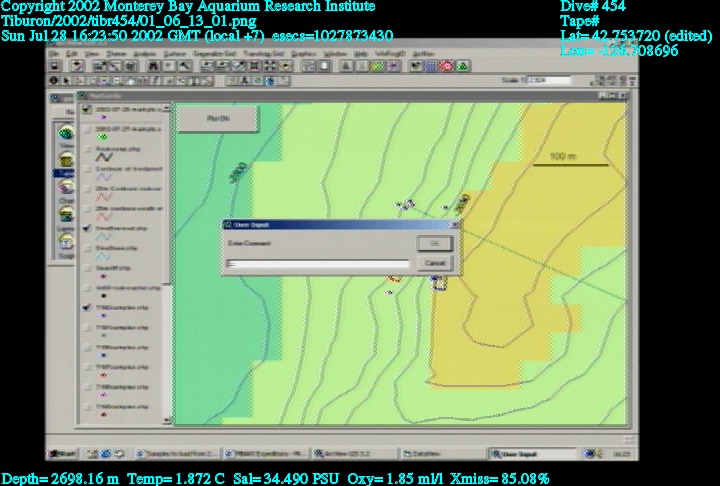Open the Edit menu
The image size is (720, 486).
(71, 54)
